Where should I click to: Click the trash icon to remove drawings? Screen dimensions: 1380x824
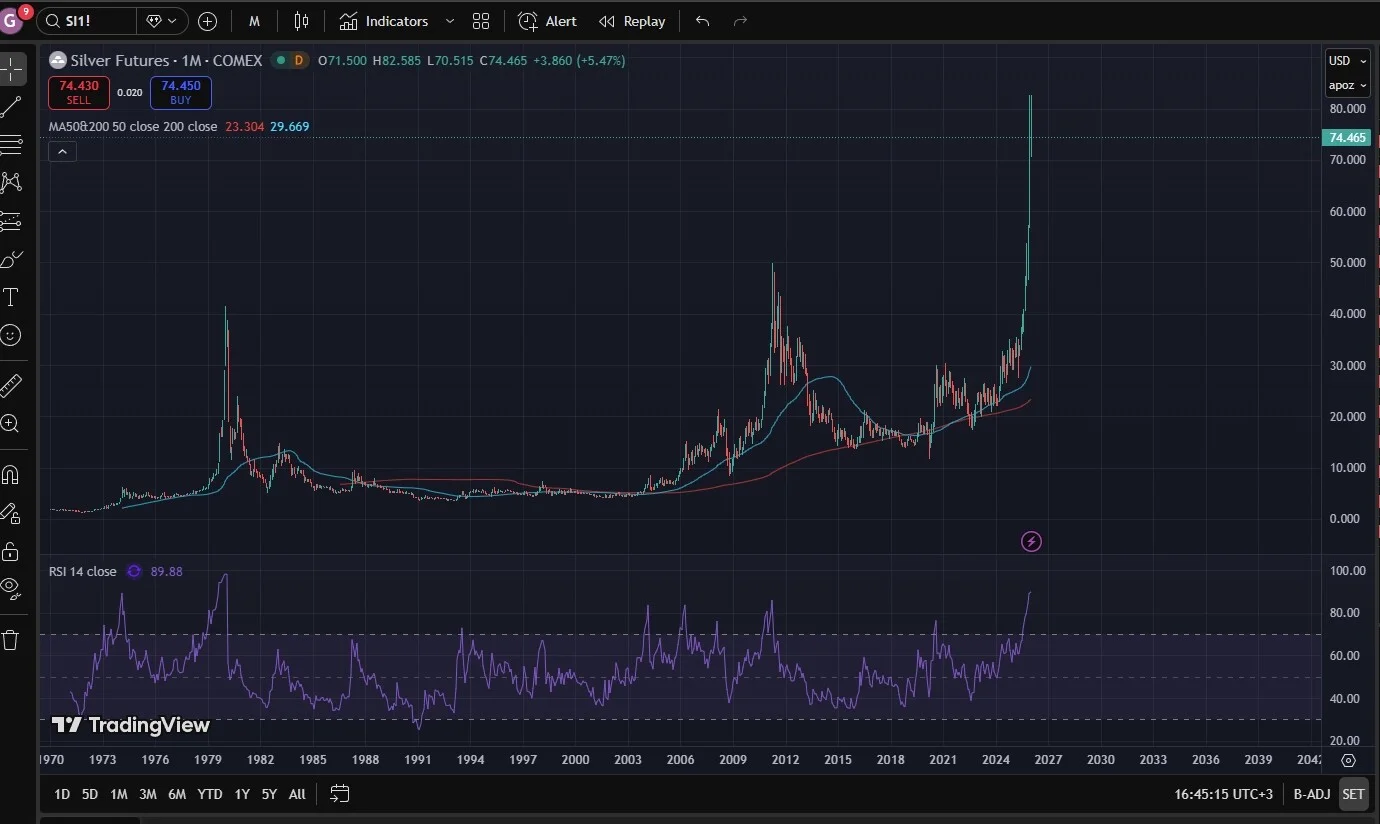click(11, 640)
